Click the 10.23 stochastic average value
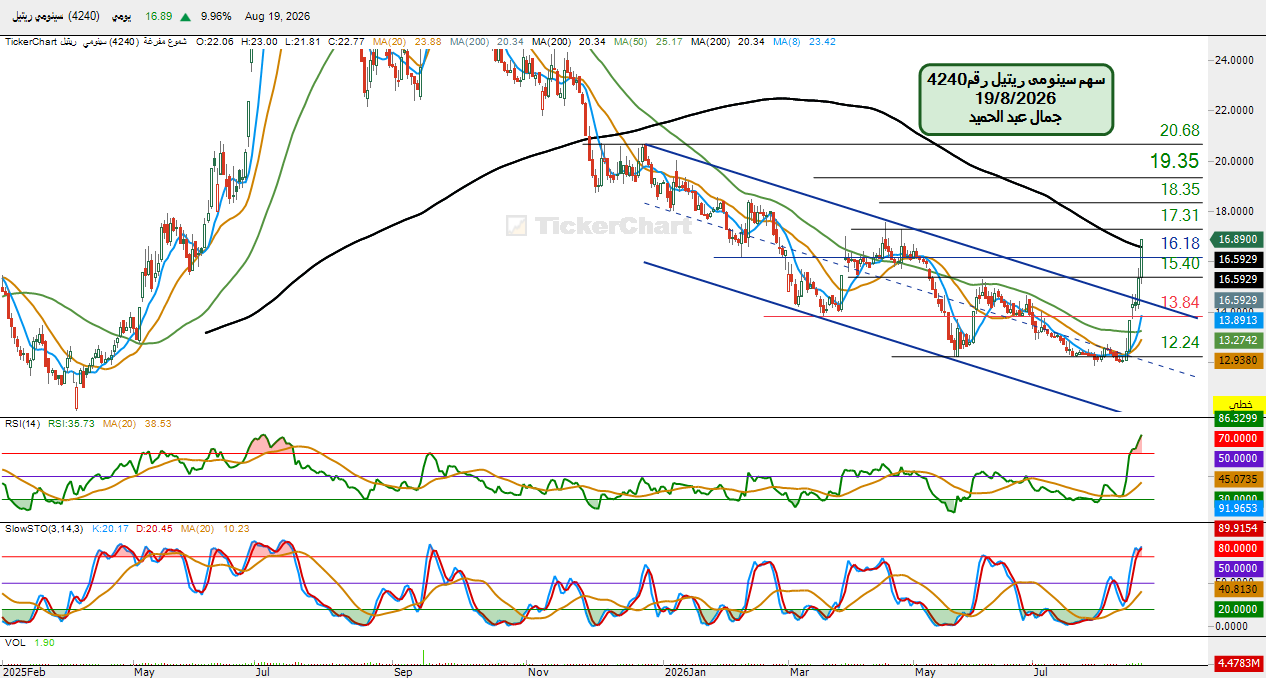Image resolution: width=1266 pixels, height=678 pixels. [235, 528]
